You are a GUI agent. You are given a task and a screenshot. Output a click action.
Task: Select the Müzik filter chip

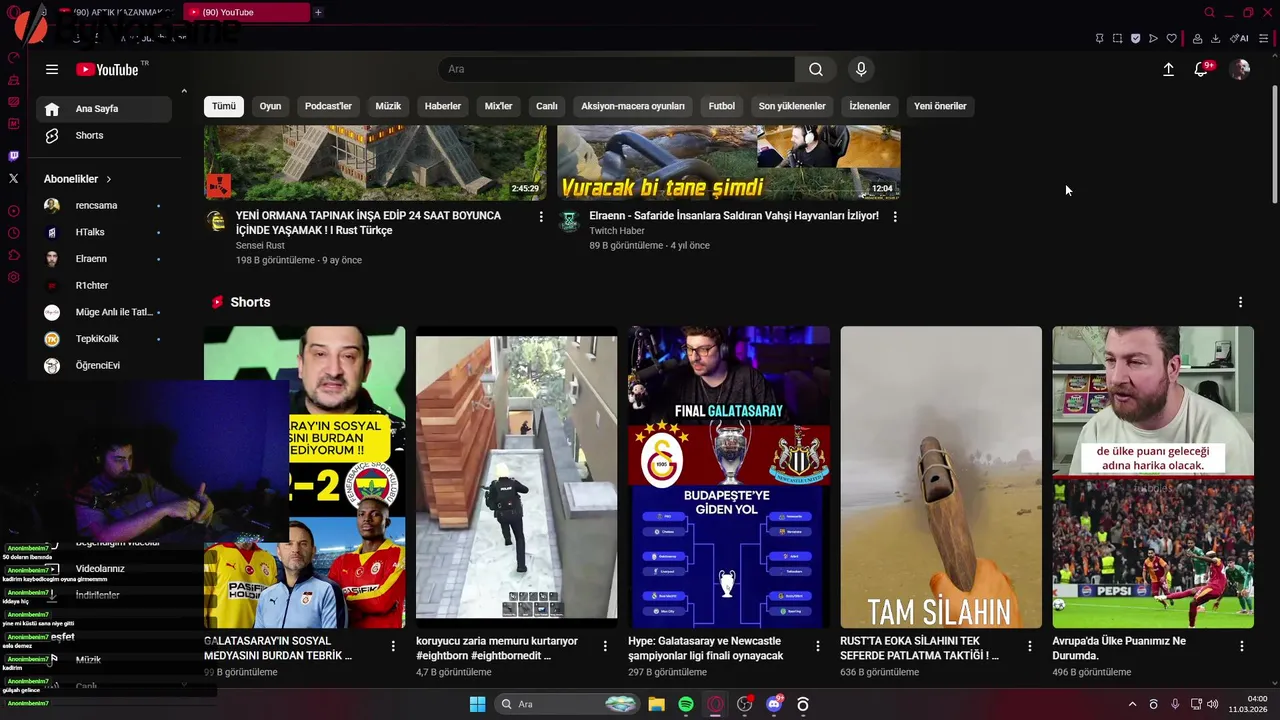[x=388, y=106]
